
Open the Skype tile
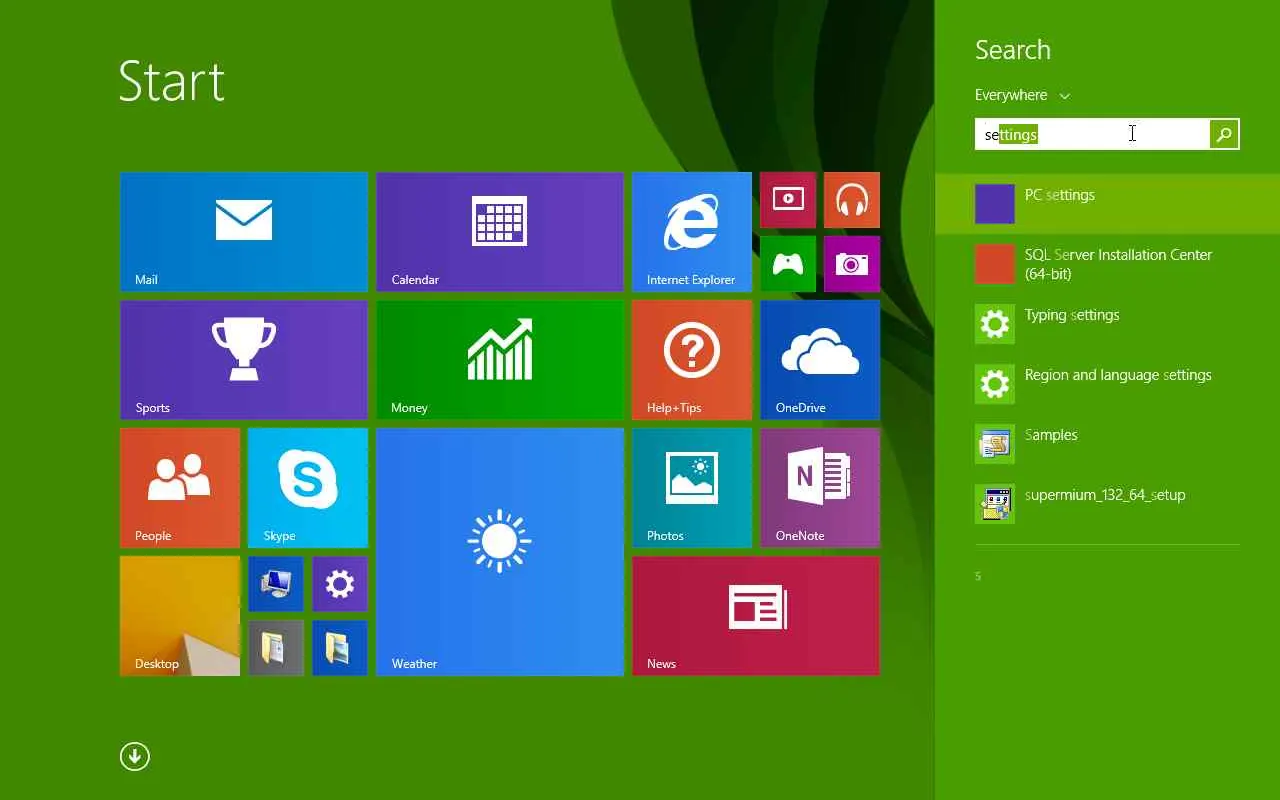[x=308, y=488]
